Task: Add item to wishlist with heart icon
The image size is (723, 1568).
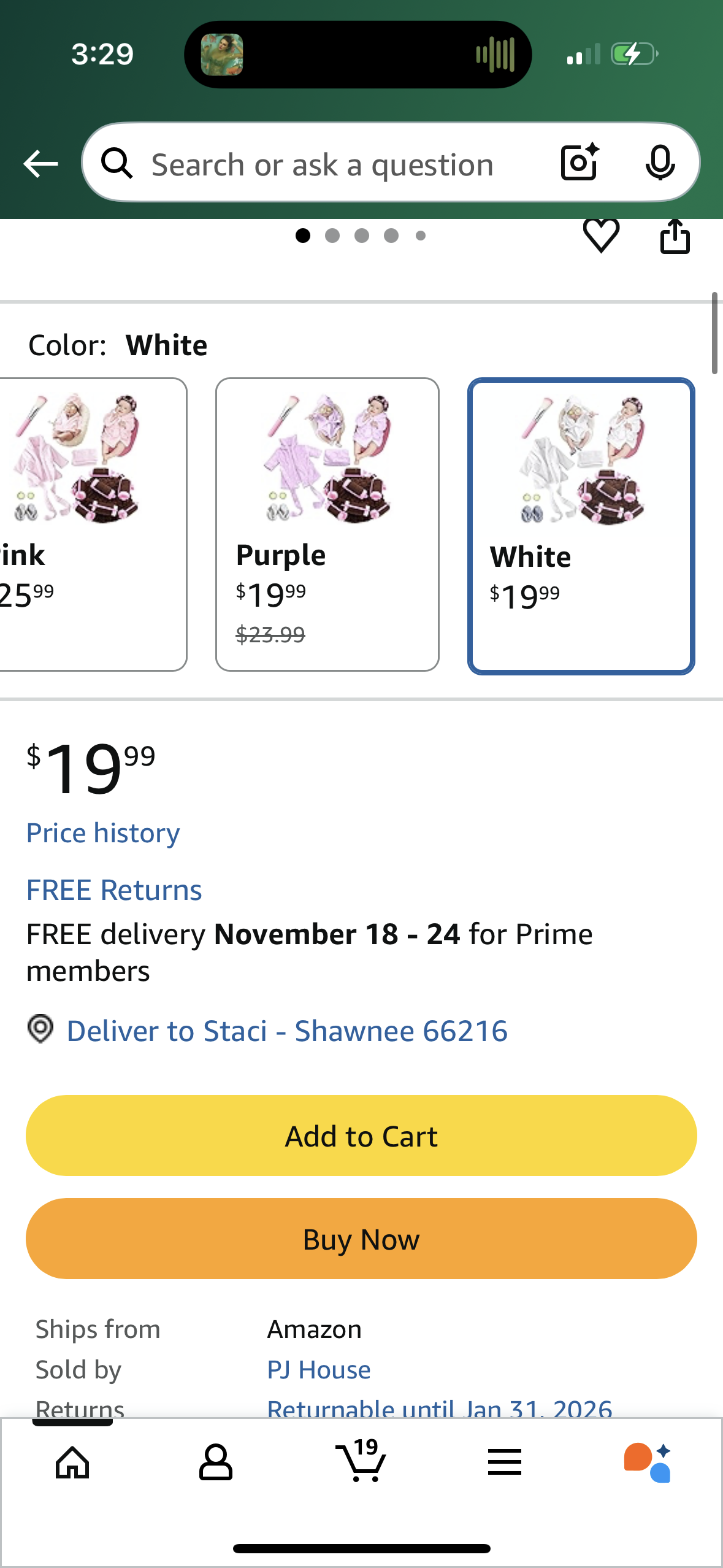Action: coord(601,235)
